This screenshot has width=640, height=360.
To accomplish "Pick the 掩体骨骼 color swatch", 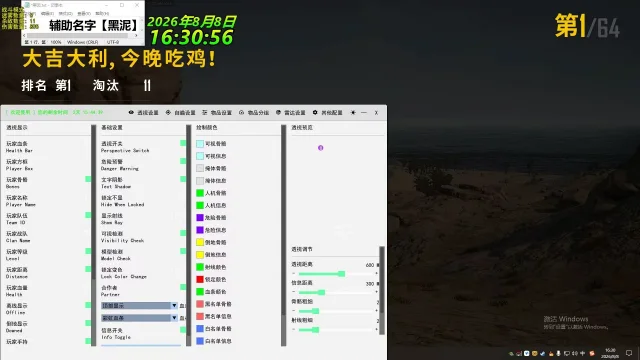I will [200, 168].
